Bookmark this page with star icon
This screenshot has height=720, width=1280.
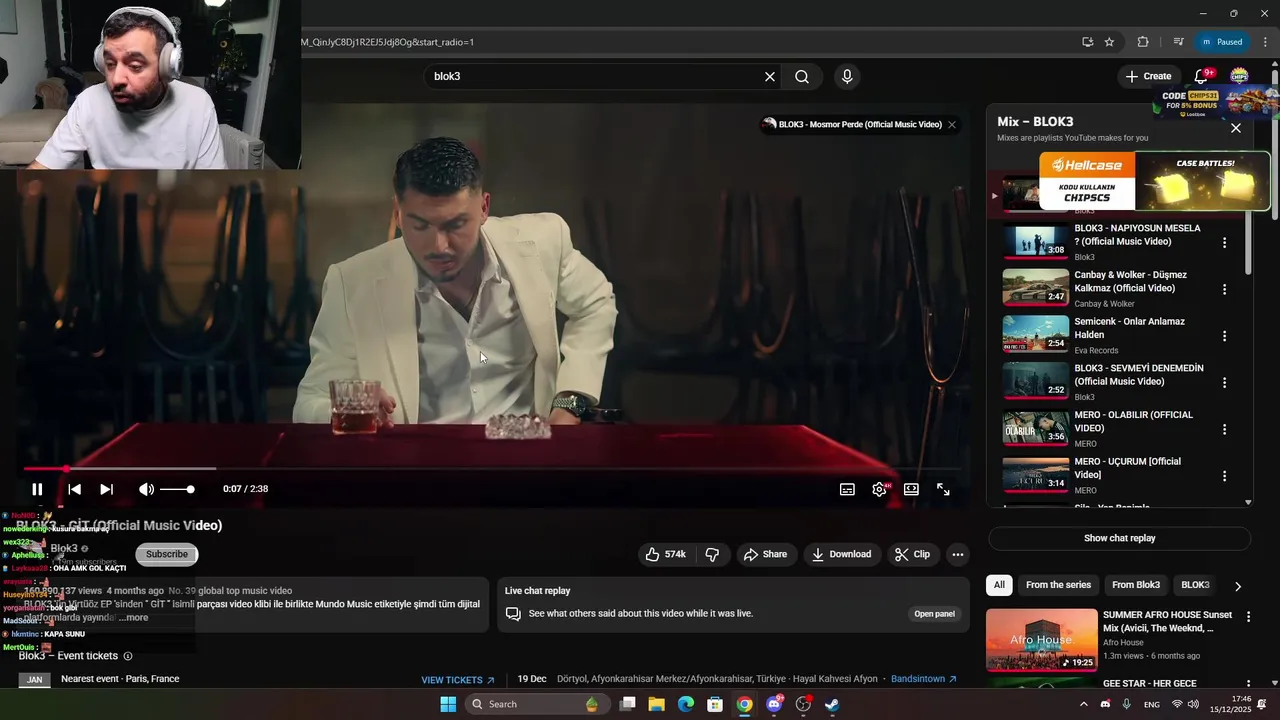point(1109,42)
